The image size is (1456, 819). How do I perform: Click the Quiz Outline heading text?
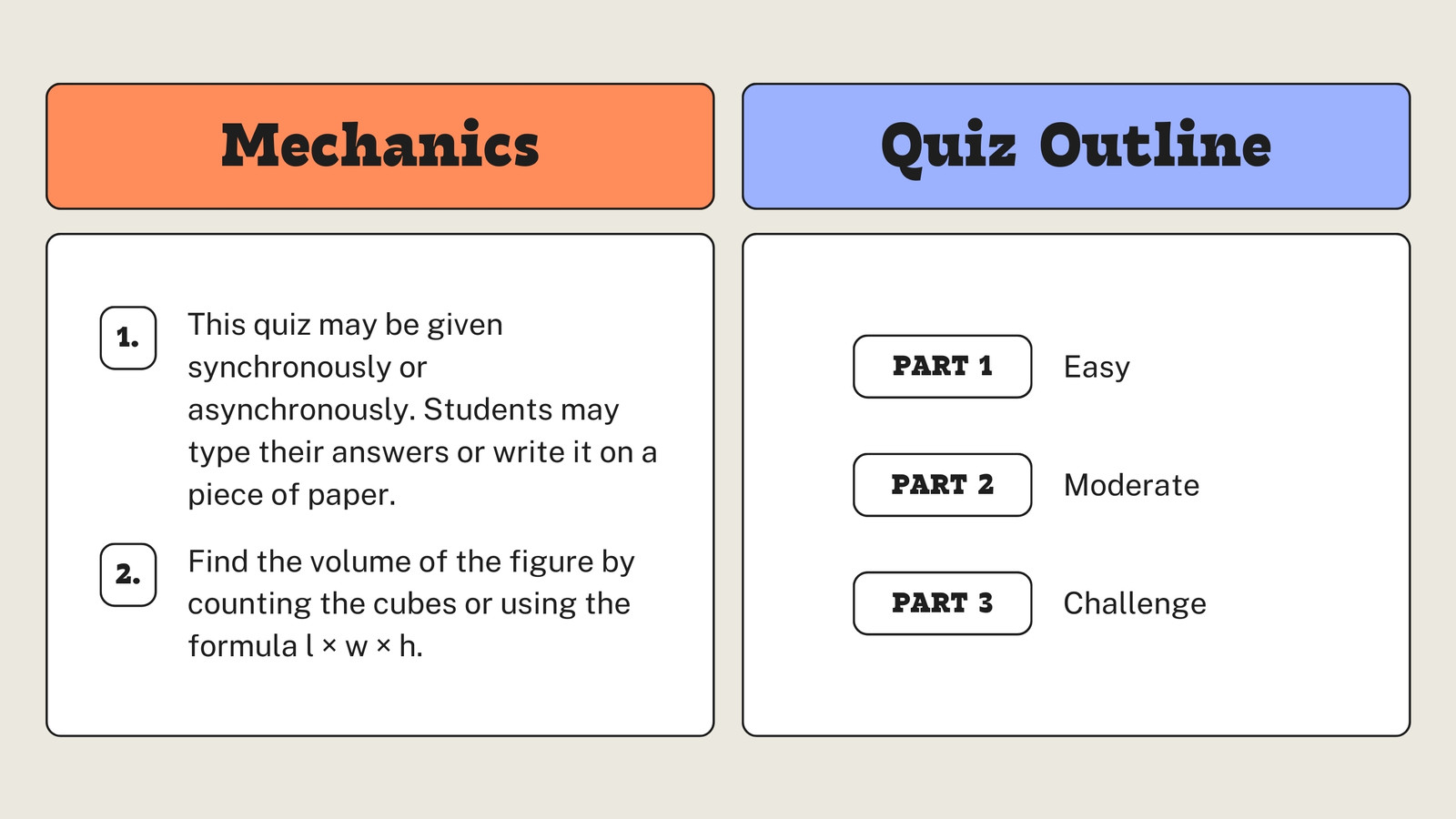pos(1076,147)
